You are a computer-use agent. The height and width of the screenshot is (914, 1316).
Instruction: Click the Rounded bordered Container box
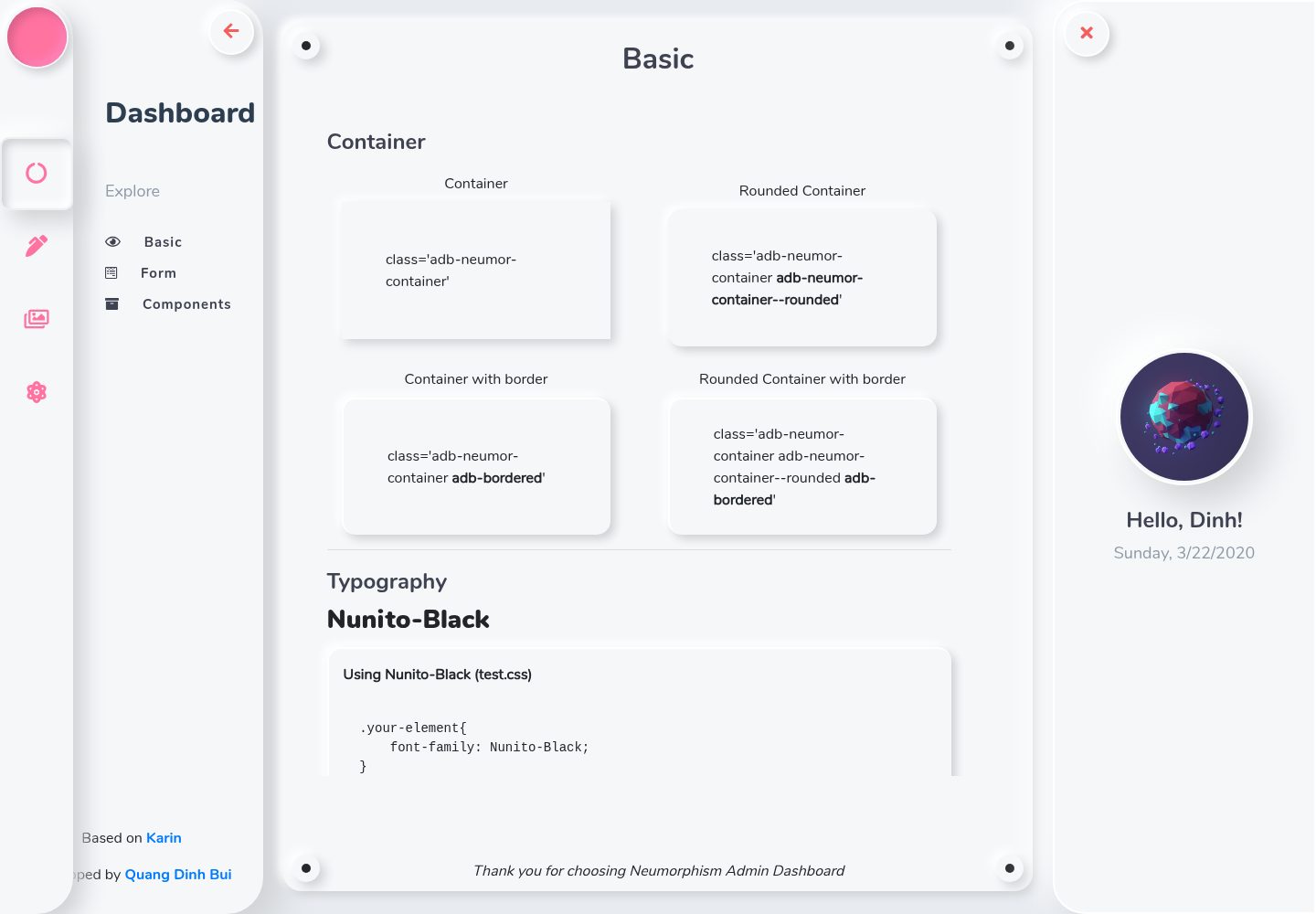tap(802, 466)
